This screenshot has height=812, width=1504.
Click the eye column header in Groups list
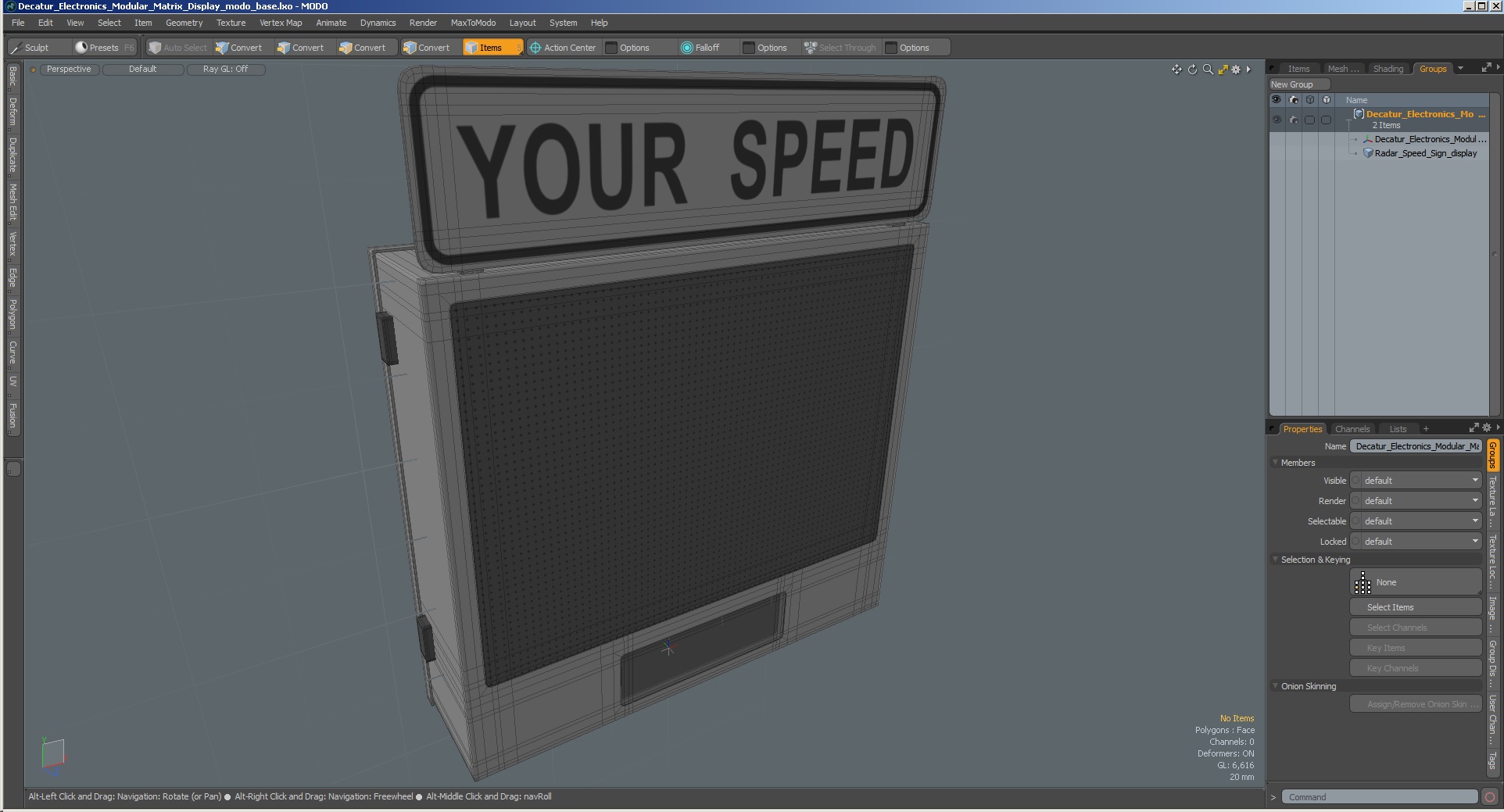tap(1277, 100)
